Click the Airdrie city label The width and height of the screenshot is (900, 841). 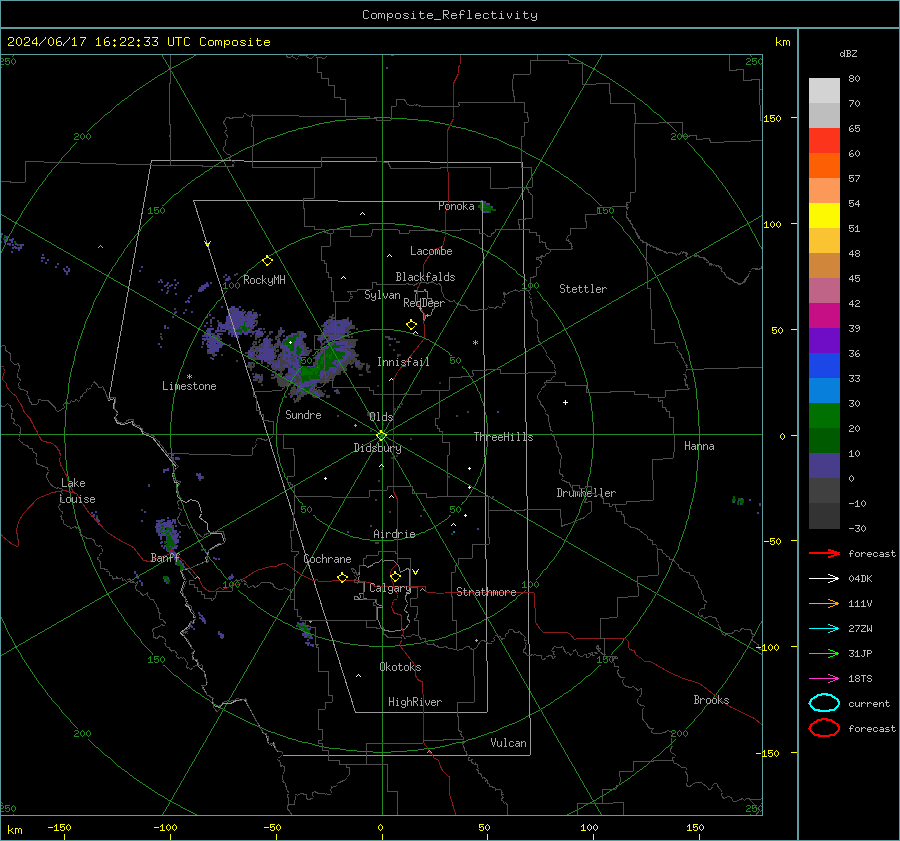point(394,534)
